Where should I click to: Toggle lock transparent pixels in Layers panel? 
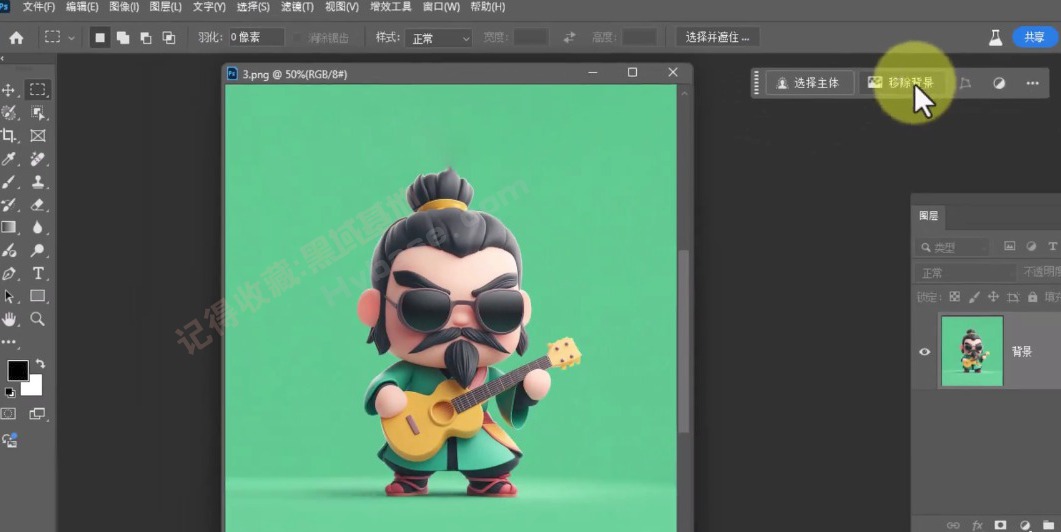(954, 297)
